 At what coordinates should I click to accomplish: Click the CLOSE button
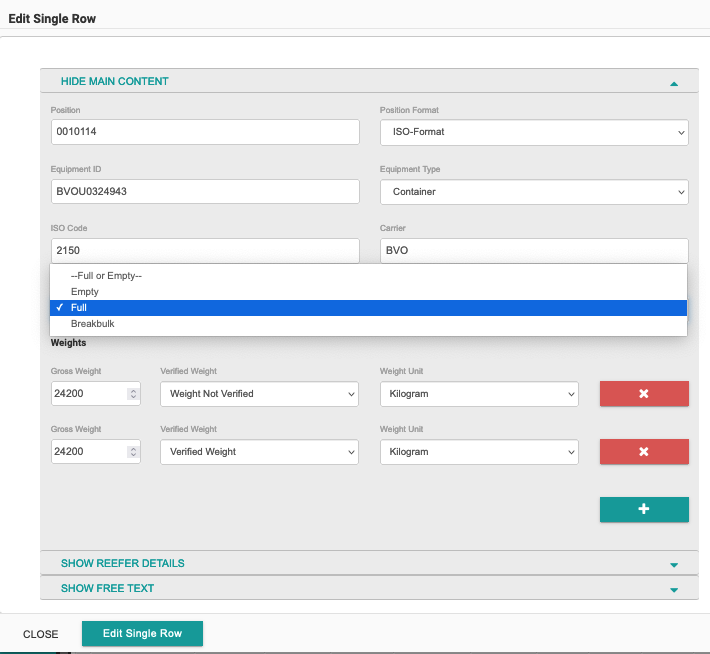pyautogui.click(x=41, y=634)
